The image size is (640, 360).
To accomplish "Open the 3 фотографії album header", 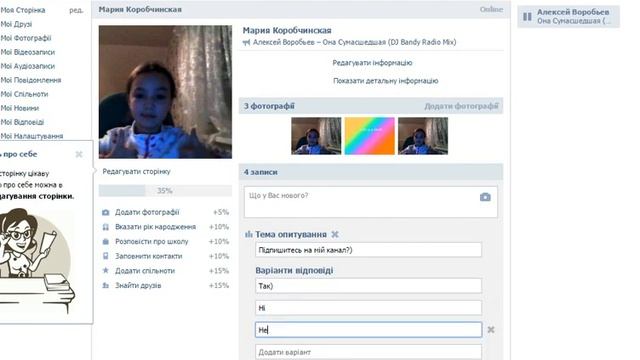I will click(x=269, y=106).
